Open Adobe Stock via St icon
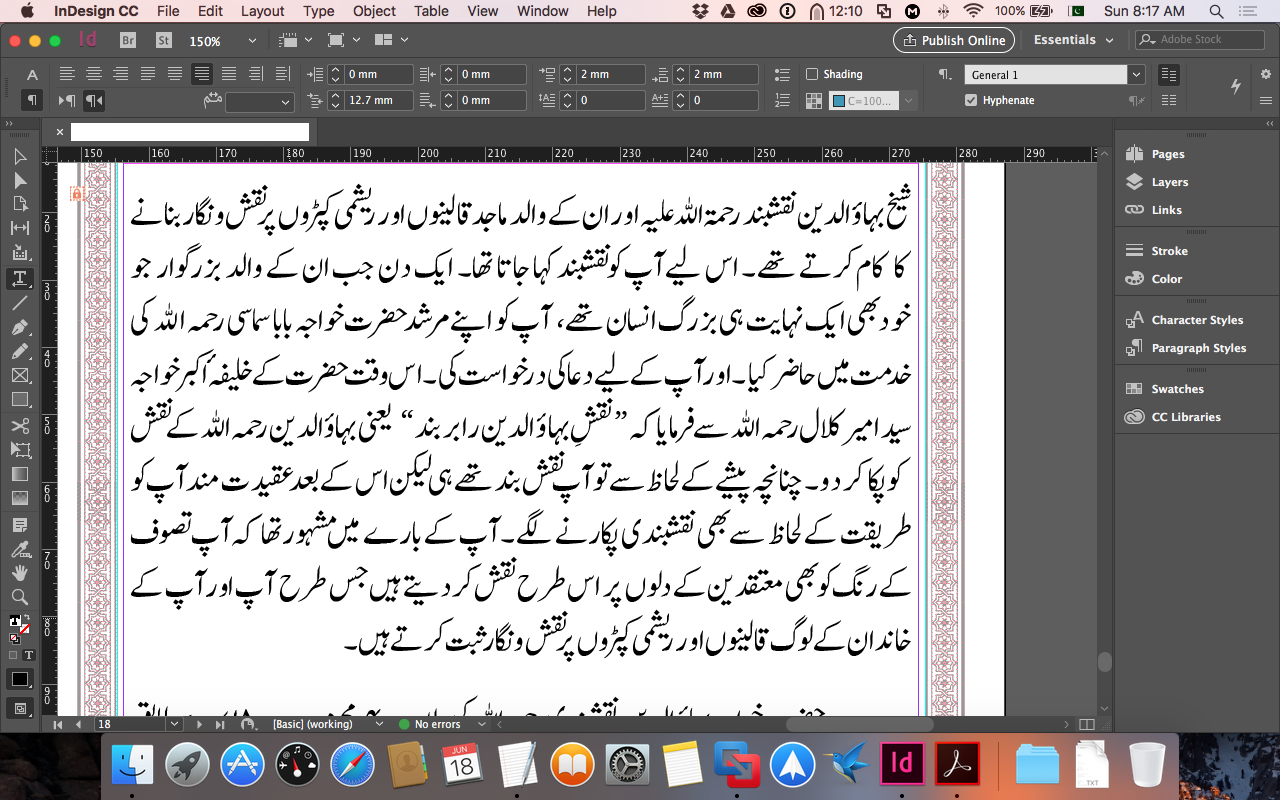This screenshot has height=800, width=1280. [164, 41]
